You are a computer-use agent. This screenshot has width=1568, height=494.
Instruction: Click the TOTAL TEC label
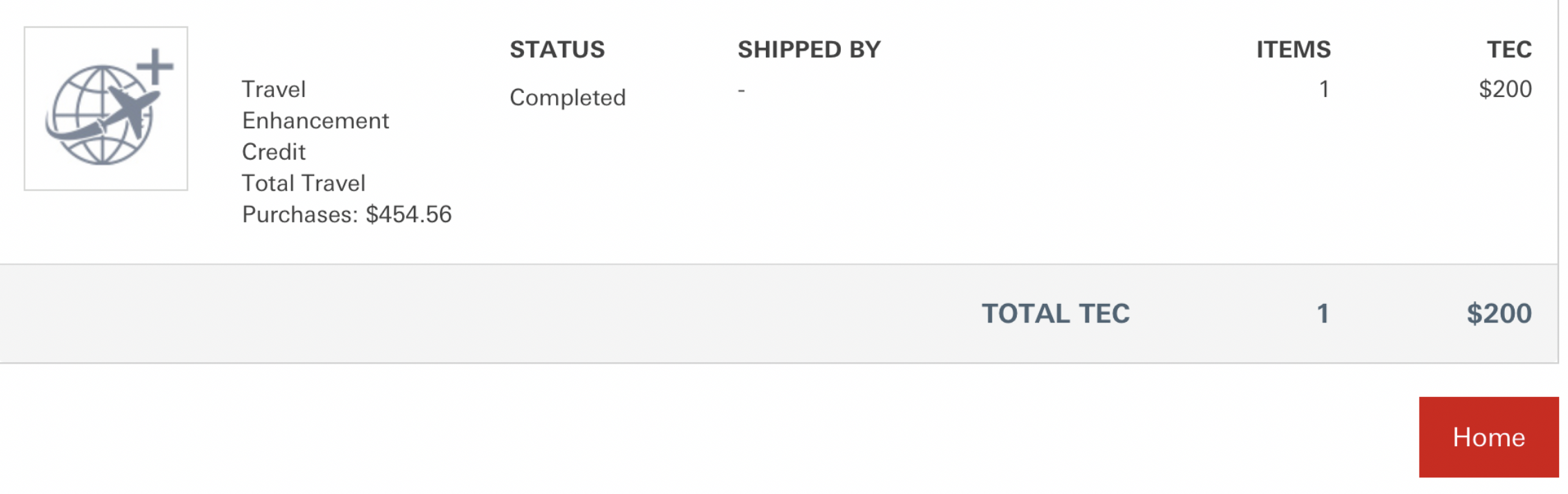pos(1055,314)
